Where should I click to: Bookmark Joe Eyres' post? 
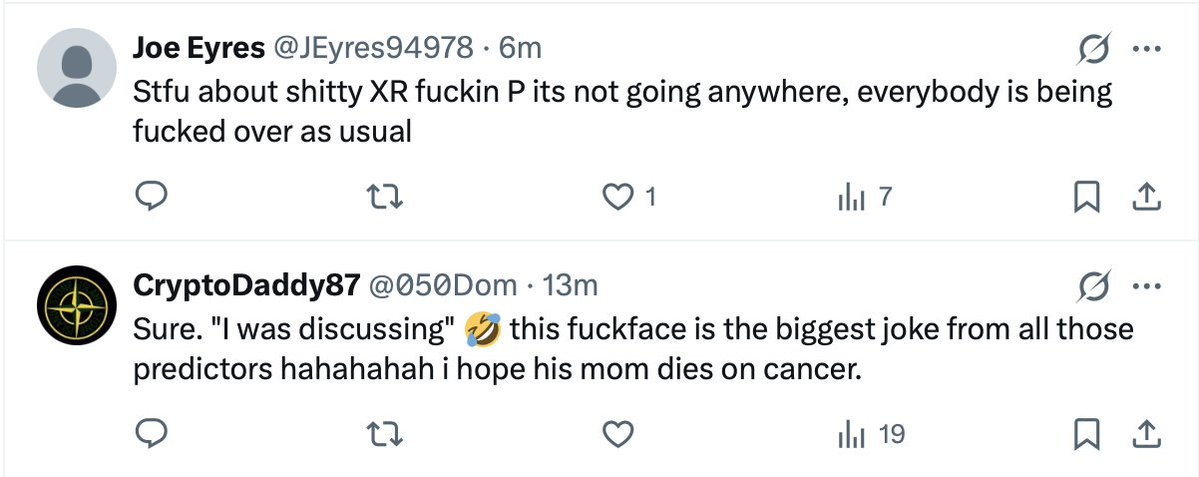click(x=1085, y=198)
